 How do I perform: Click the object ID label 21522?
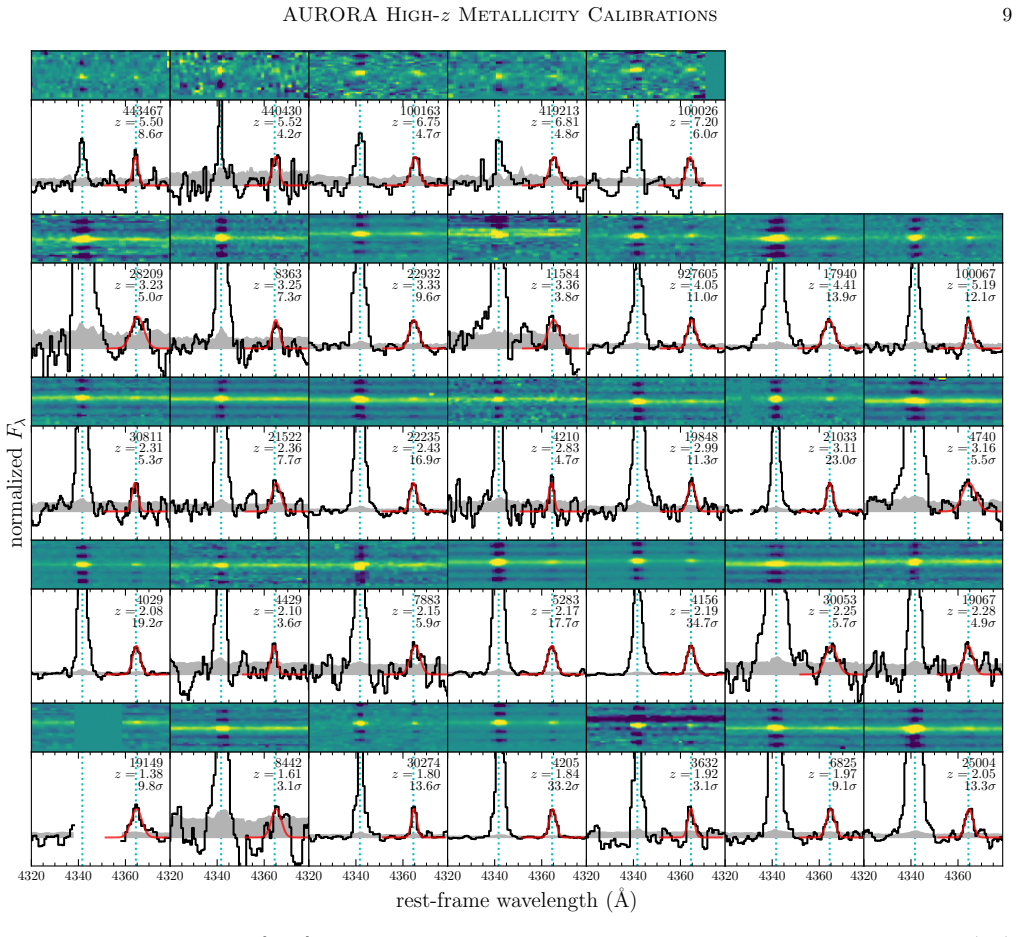tap(285, 437)
